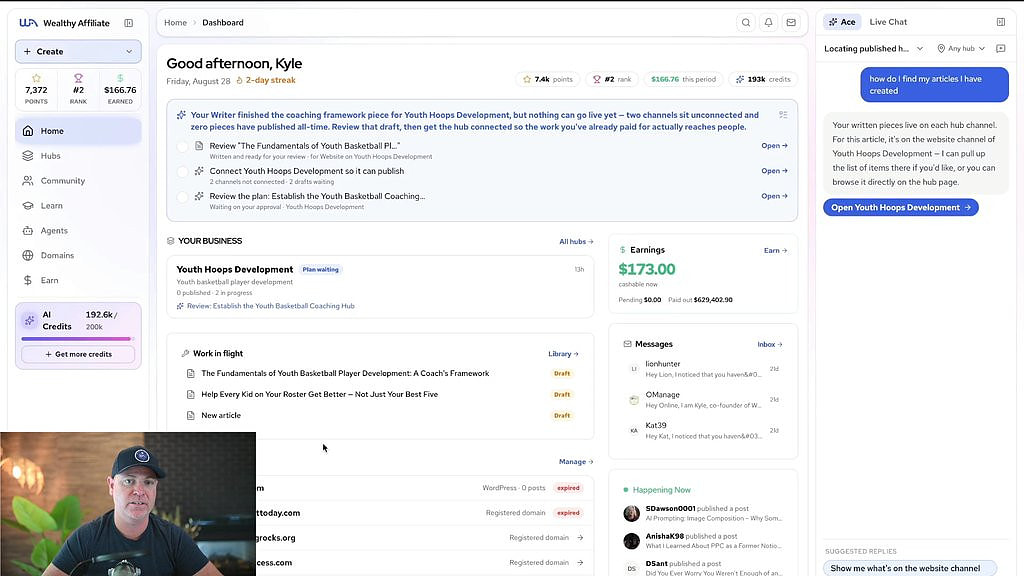Viewport: 1024px width, 576px height.
Task: Click the AI Credits sparkle icon
Action: (x=29, y=321)
